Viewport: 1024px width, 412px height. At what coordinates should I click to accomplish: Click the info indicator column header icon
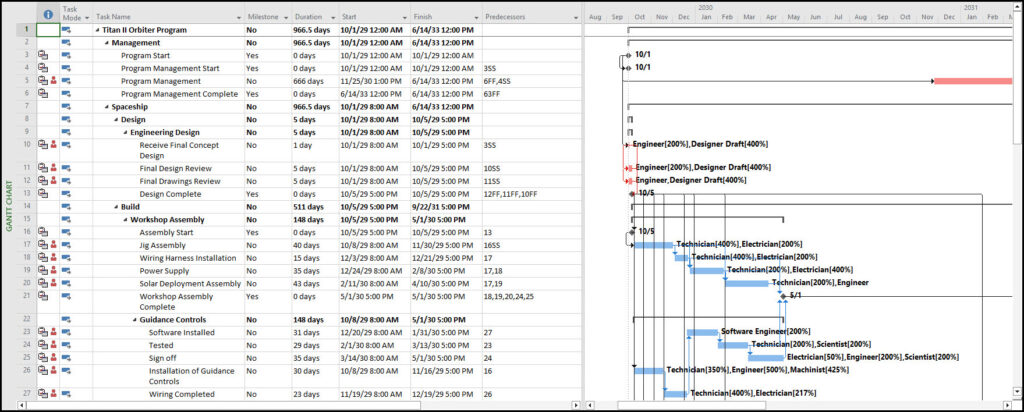pos(48,14)
